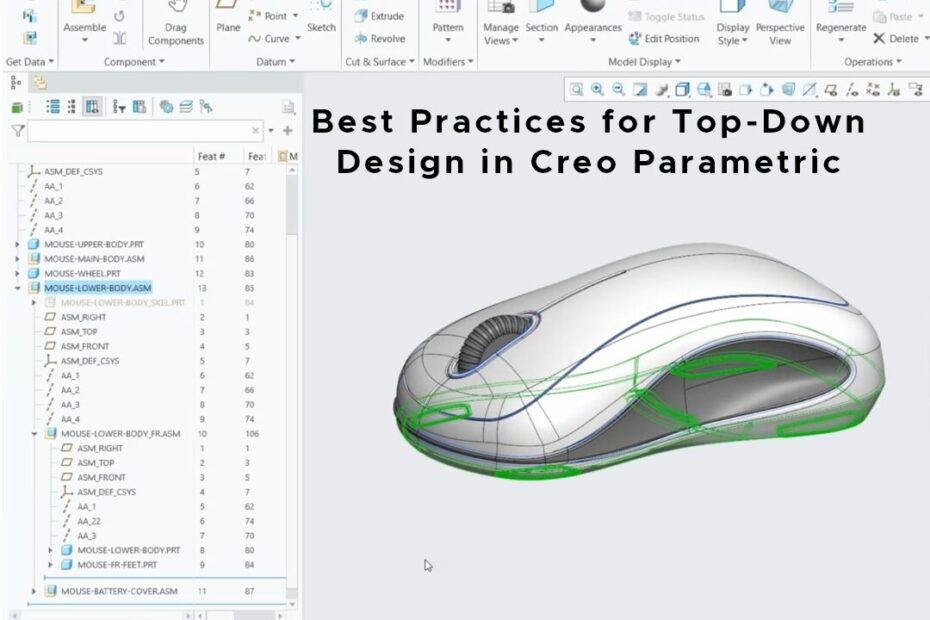The height and width of the screenshot is (620, 930).
Task: Click the Zoom In magnifier icon
Action: 597,90
